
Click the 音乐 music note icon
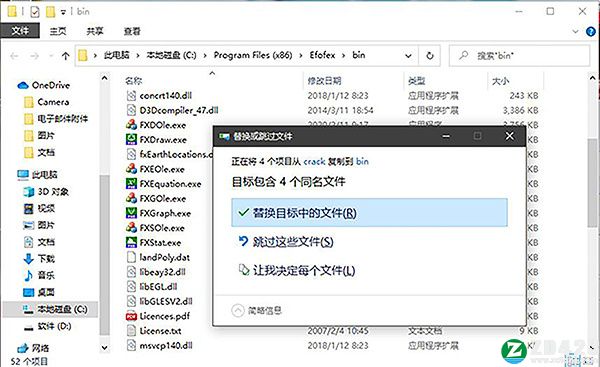29,275
